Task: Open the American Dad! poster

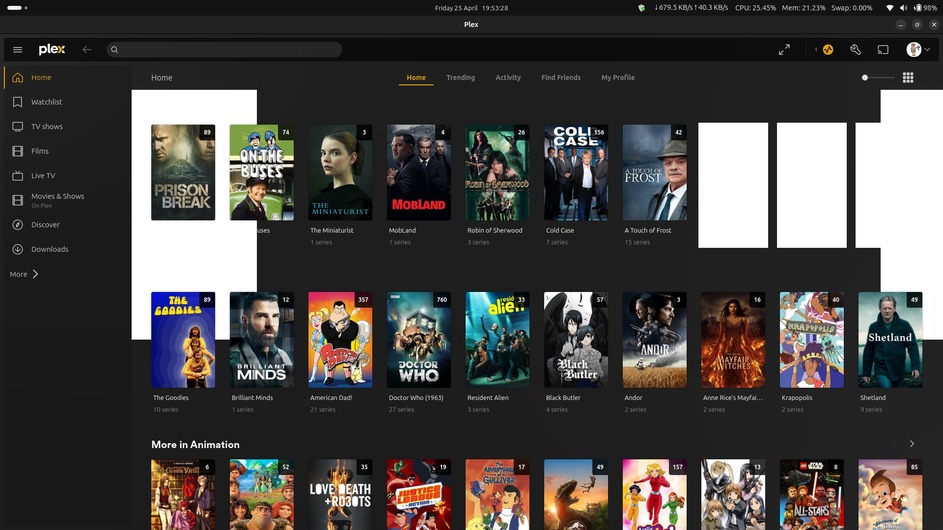Action: tap(340, 340)
